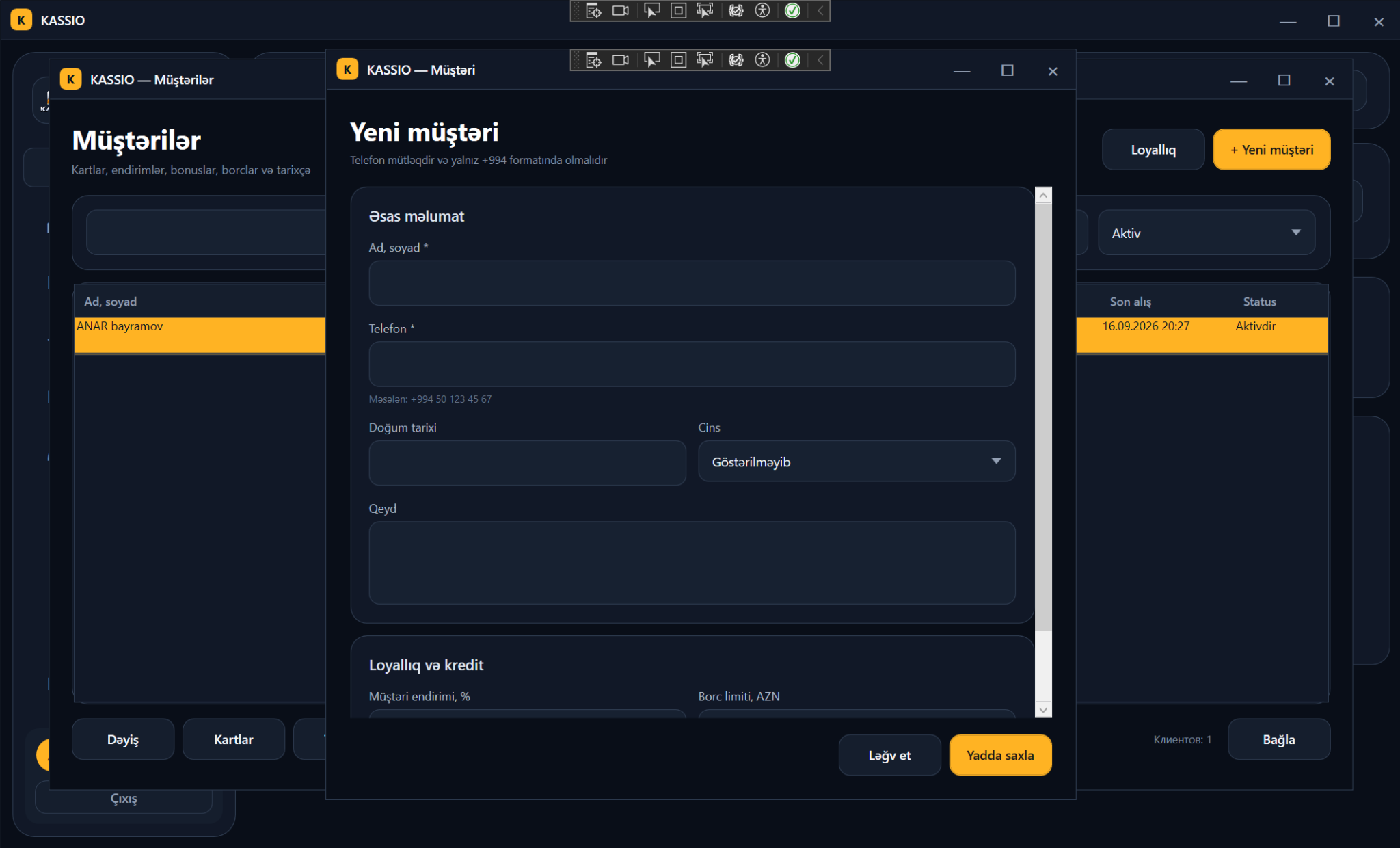This screenshot has width=1400, height=848.
Task: Click the form scrollbar down arrow
Action: coord(1043,710)
